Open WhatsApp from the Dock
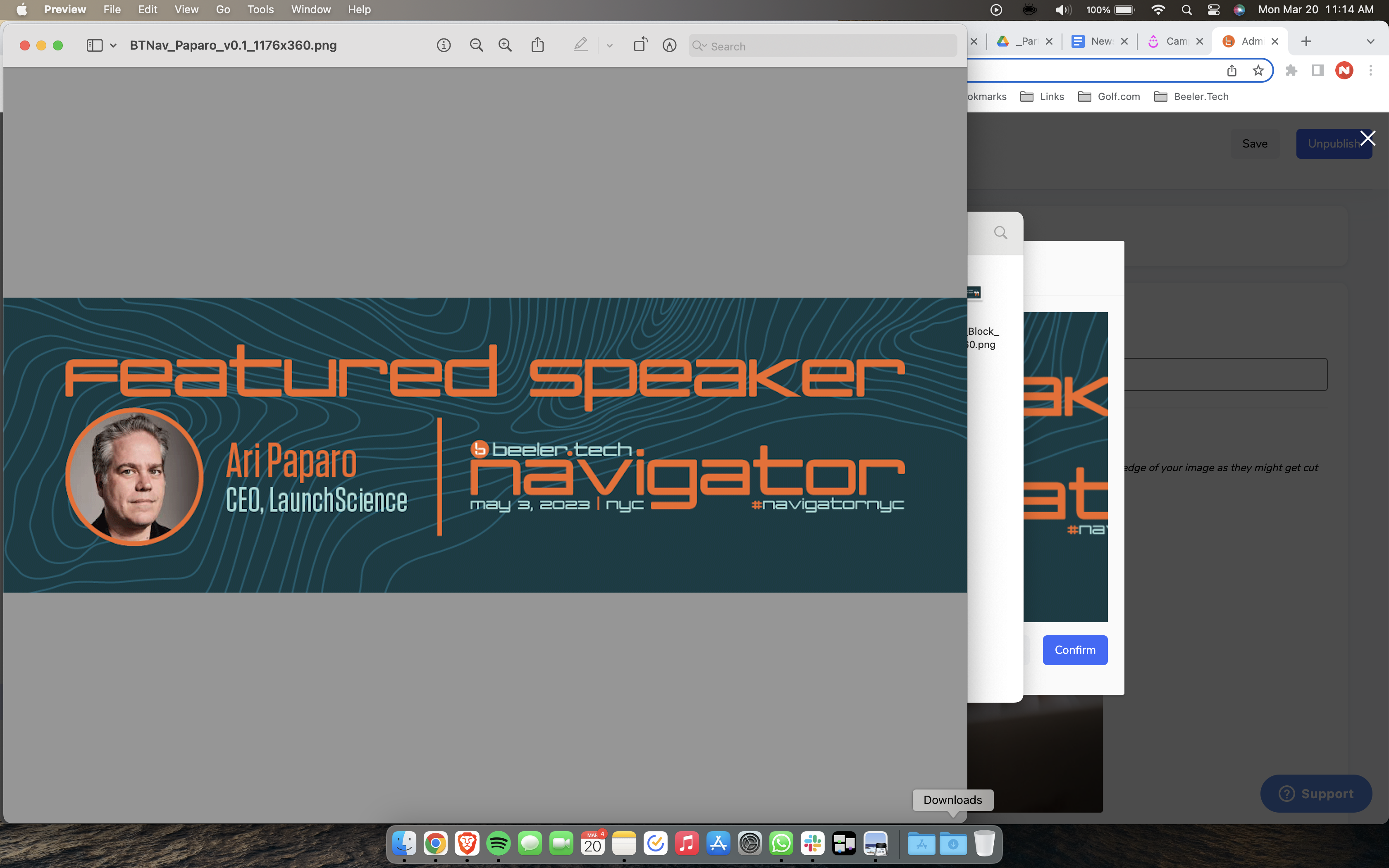 point(781,843)
